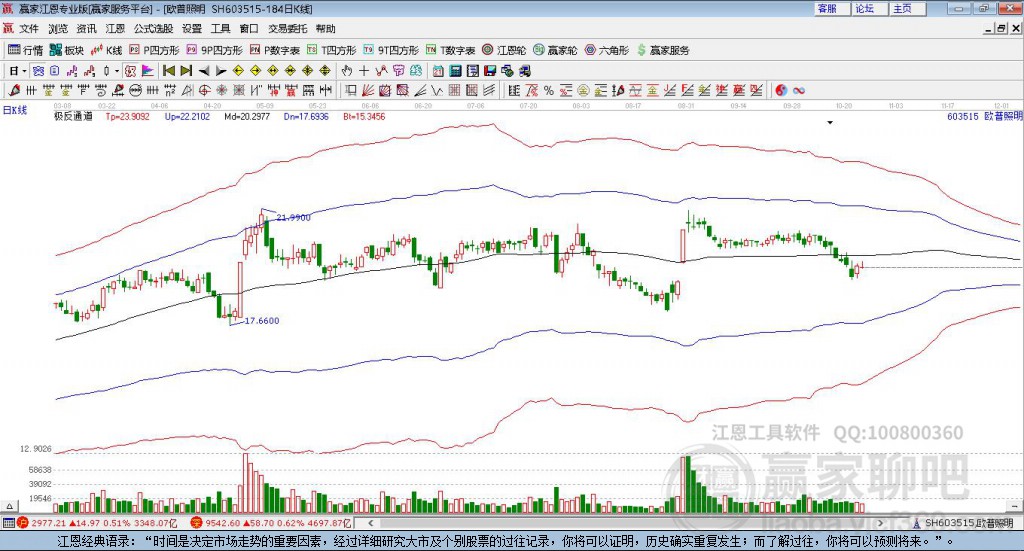Select the percent (%) line tool
1024x551 pixels.
pos(549,91)
